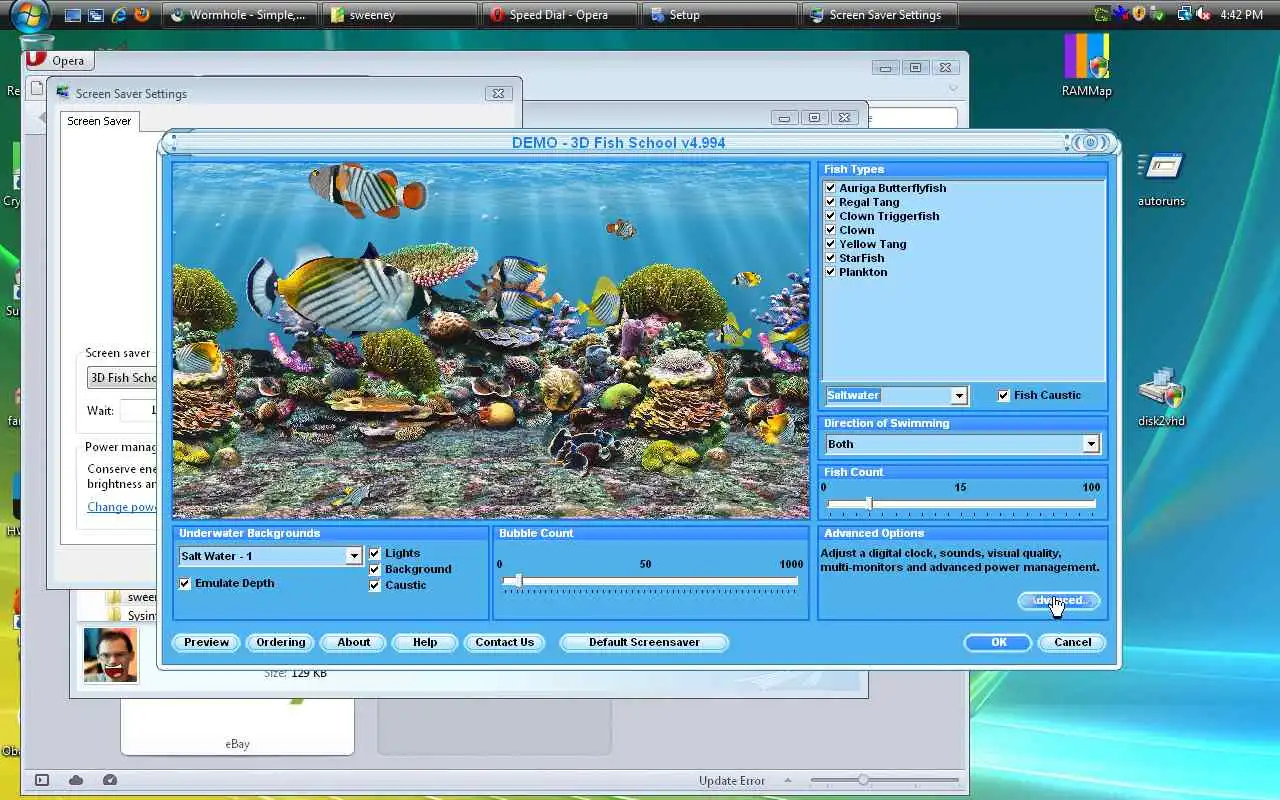Click OK in Fish School dialog
This screenshot has height=800, width=1280.
[998, 642]
